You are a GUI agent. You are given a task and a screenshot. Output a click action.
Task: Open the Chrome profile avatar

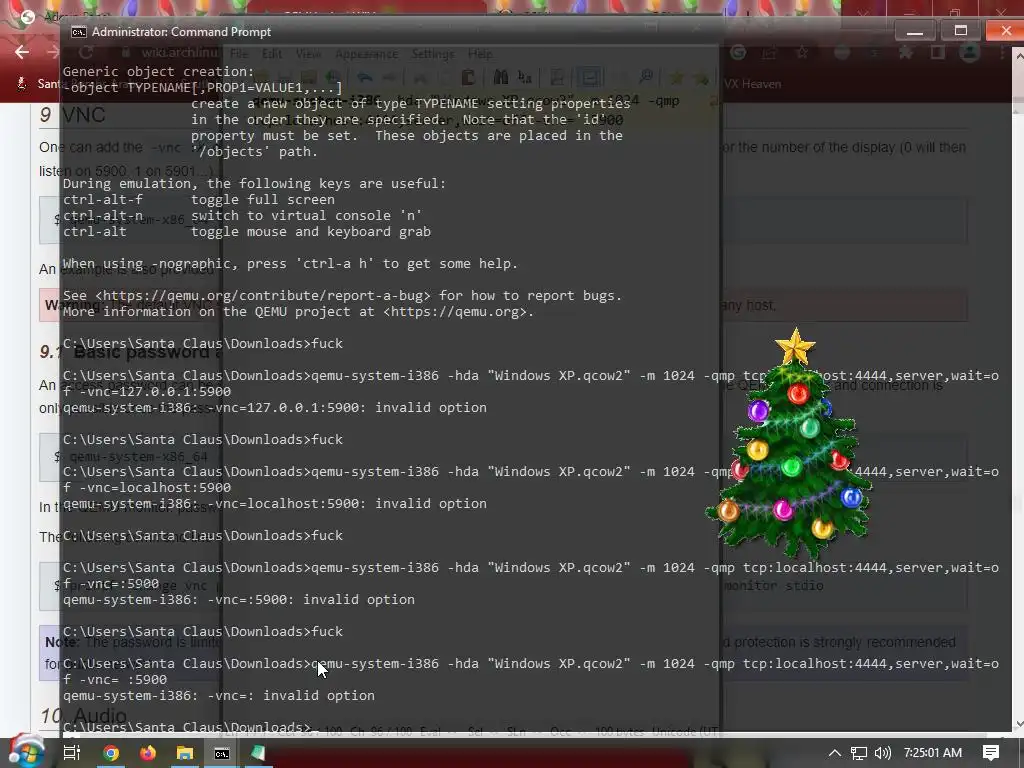[970, 52]
